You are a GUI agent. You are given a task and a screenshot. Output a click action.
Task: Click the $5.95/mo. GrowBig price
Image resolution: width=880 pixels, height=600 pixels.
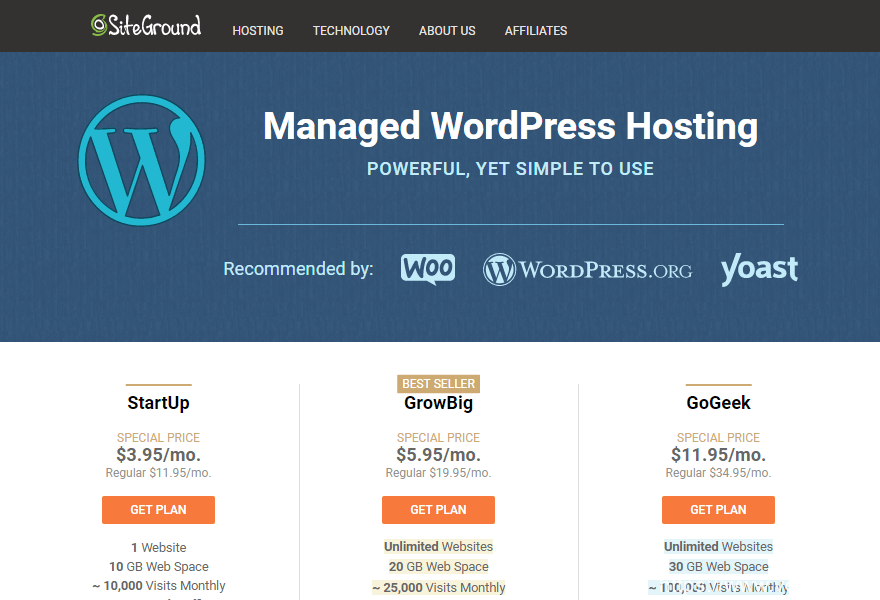[x=438, y=455]
